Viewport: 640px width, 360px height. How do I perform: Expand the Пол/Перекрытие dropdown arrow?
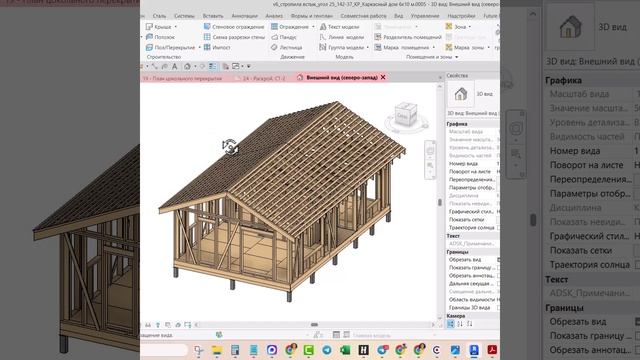point(200,48)
